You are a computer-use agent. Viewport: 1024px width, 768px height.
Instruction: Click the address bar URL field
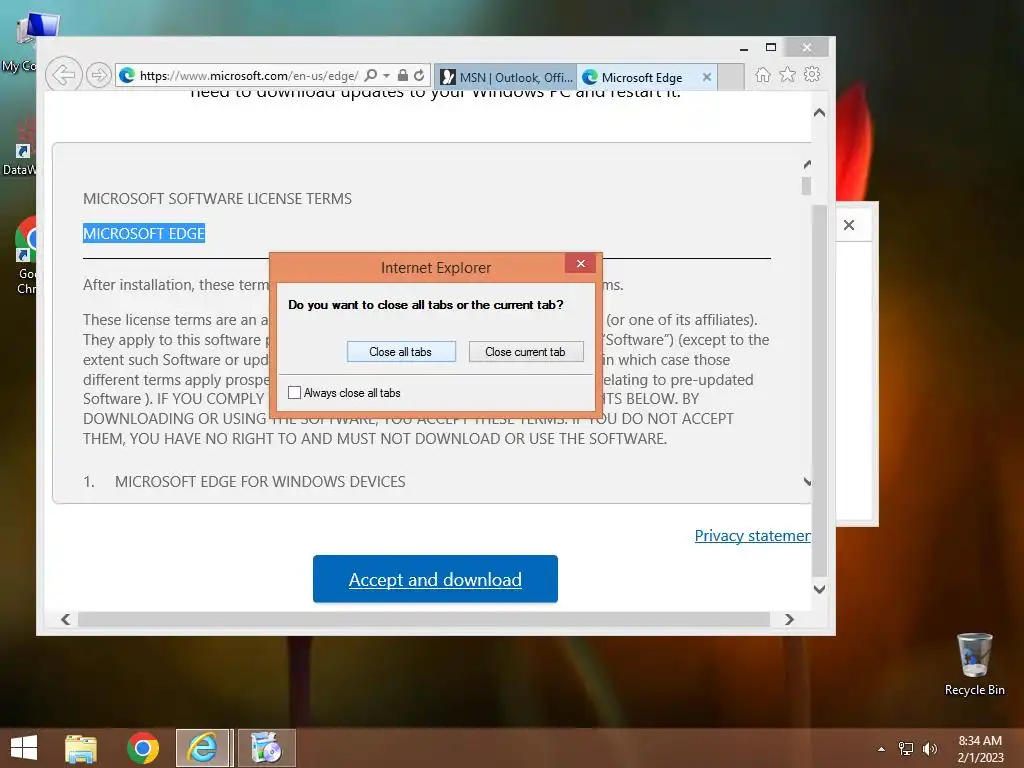(248, 76)
